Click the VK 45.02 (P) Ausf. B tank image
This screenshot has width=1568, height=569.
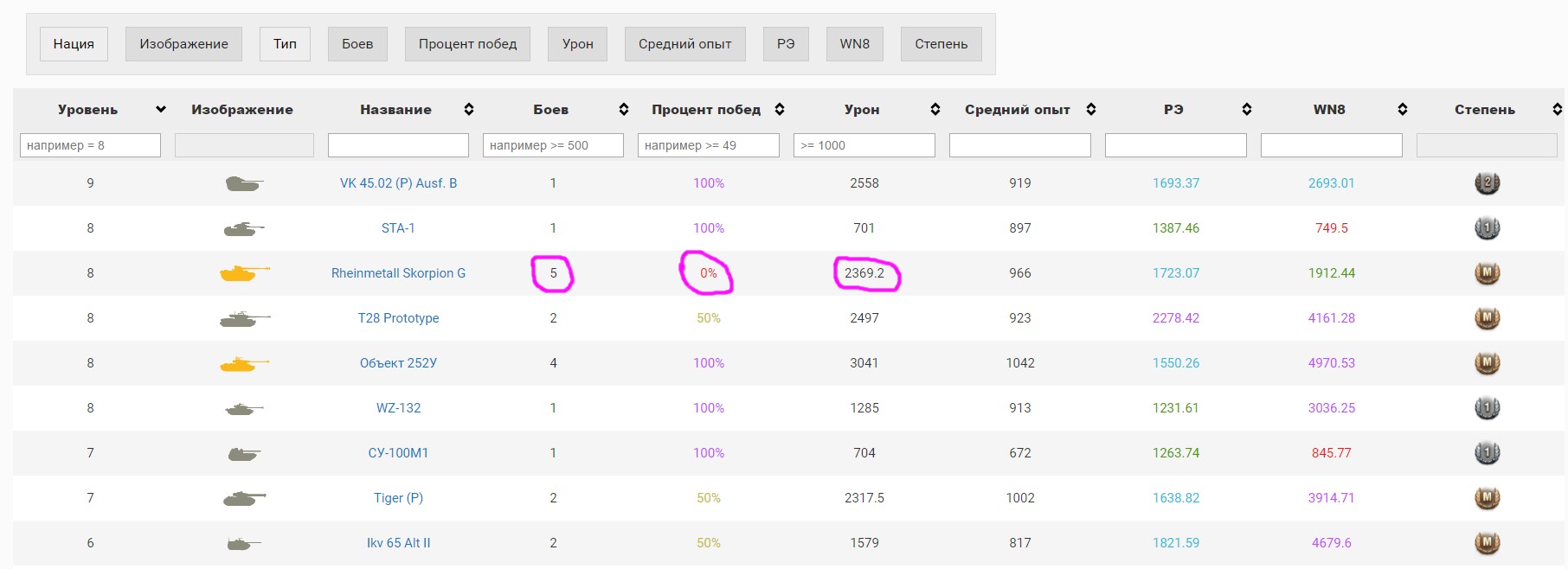[244, 183]
